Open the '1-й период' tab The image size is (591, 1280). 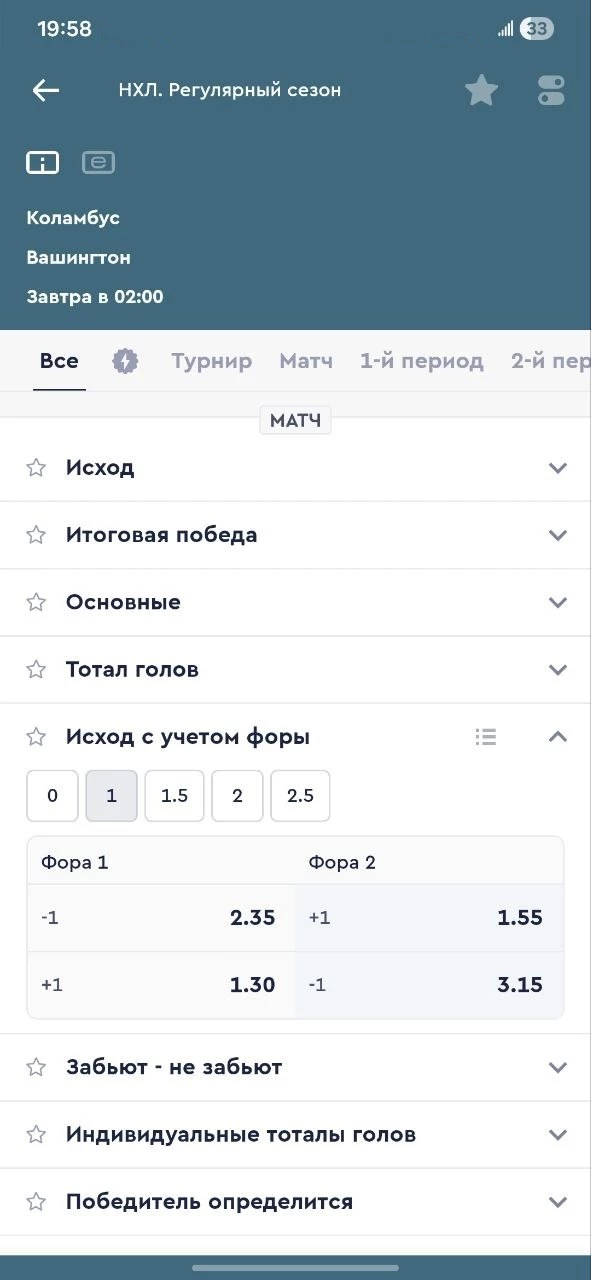click(420, 360)
